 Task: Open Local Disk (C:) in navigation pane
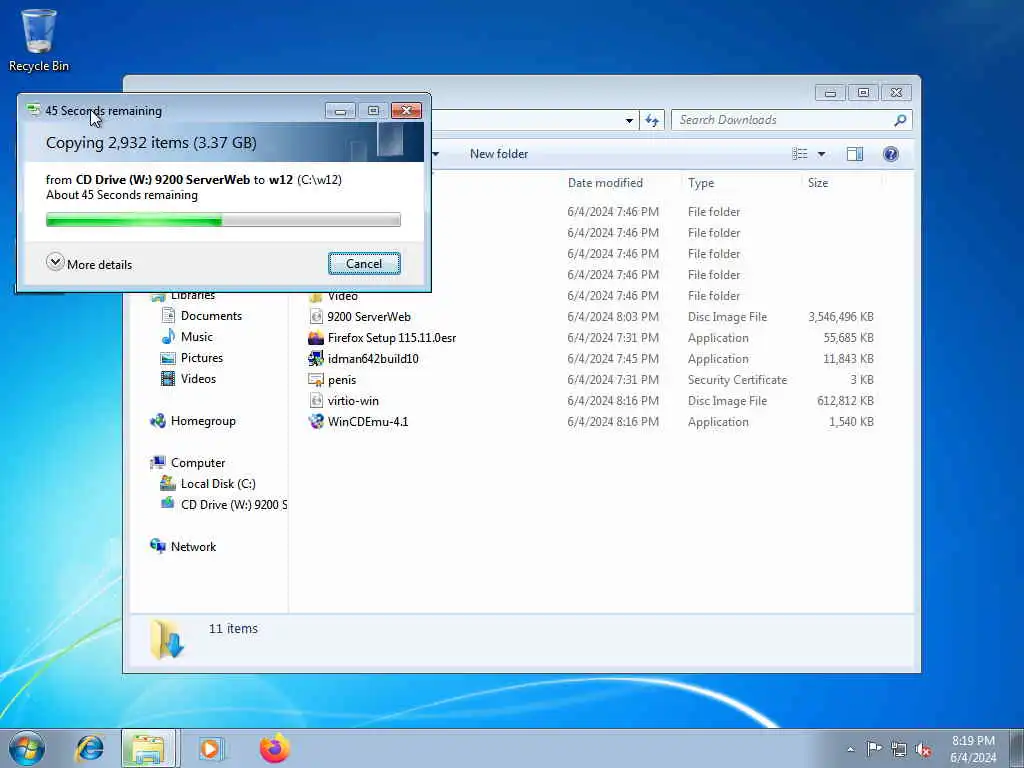click(x=218, y=483)
